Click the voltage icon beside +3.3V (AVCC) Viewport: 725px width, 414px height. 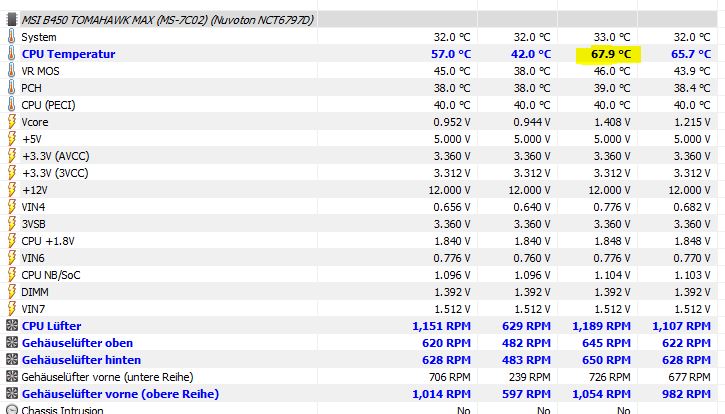tap(12, 156)
